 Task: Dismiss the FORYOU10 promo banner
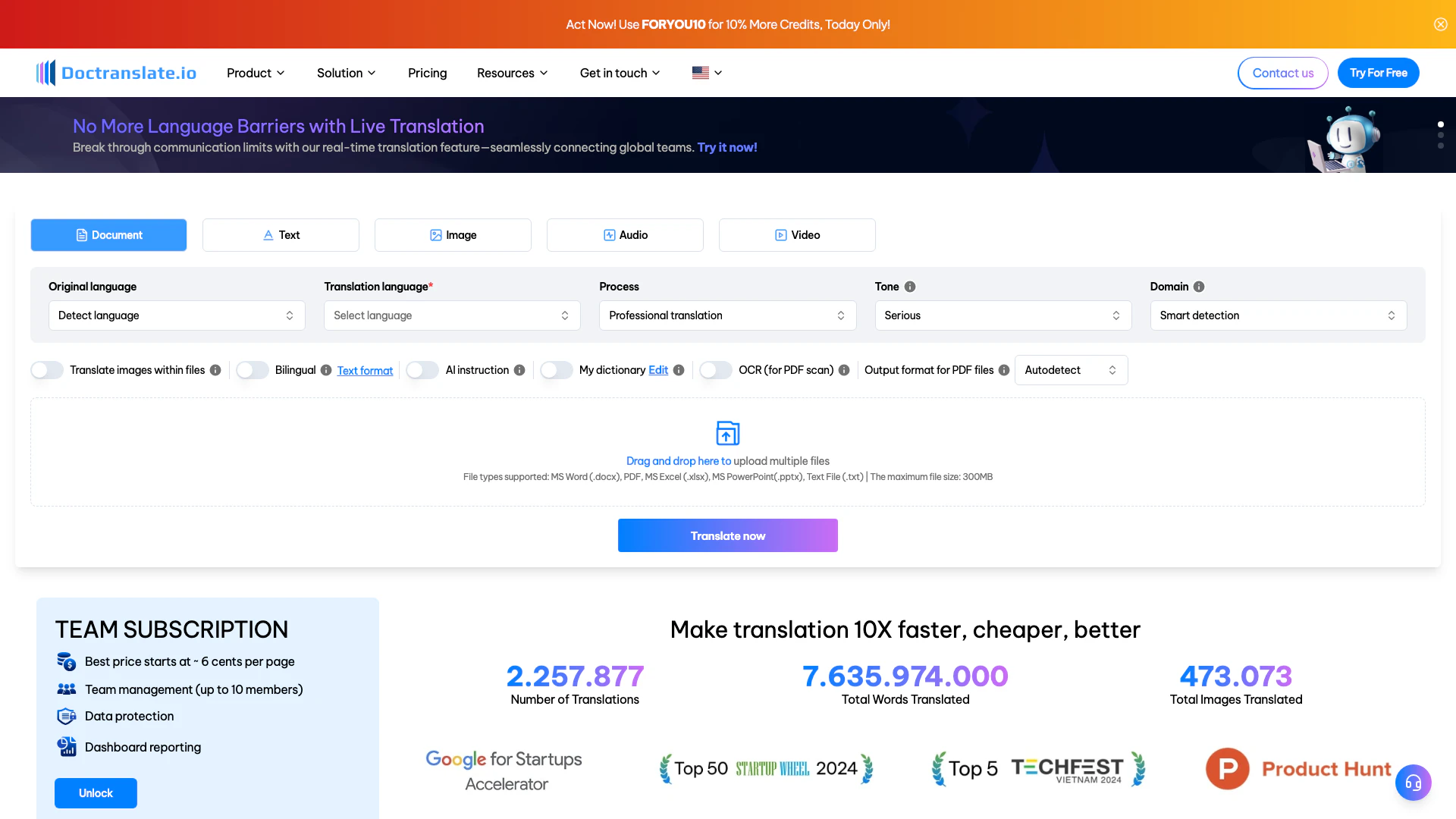coord(1439,24)
